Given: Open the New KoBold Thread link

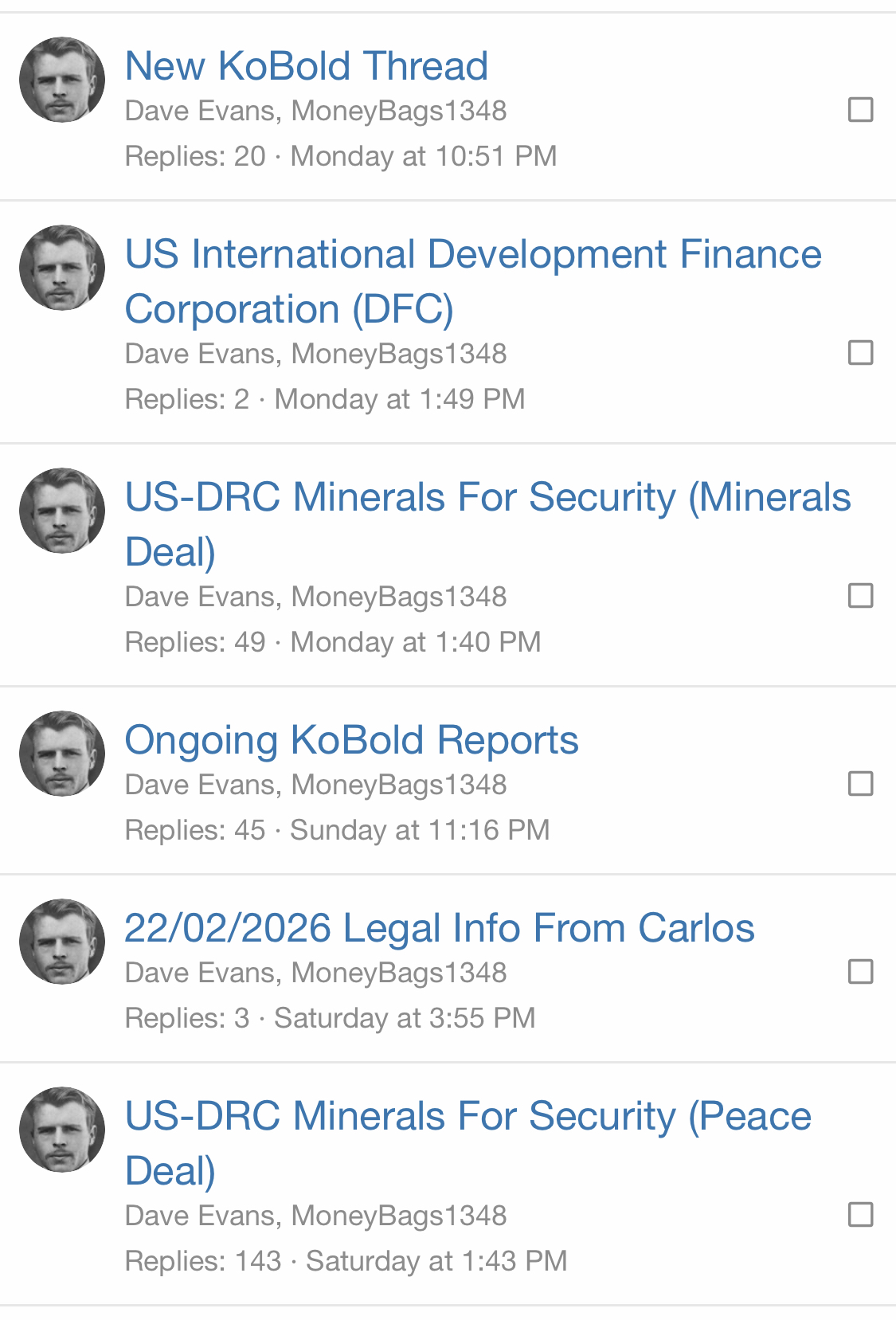Looking at the screenshot, I should 307,66.
